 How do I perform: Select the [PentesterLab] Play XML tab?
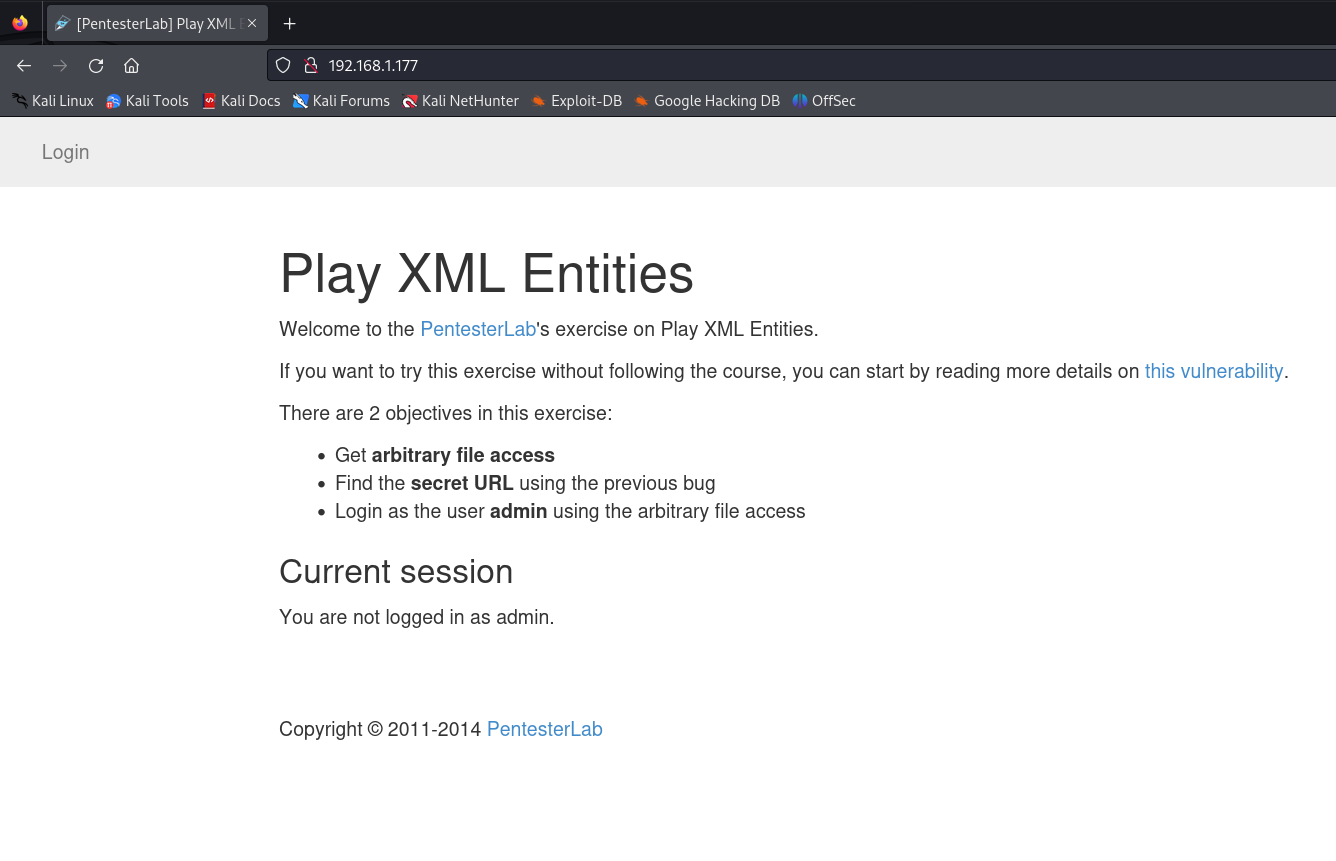157,23
